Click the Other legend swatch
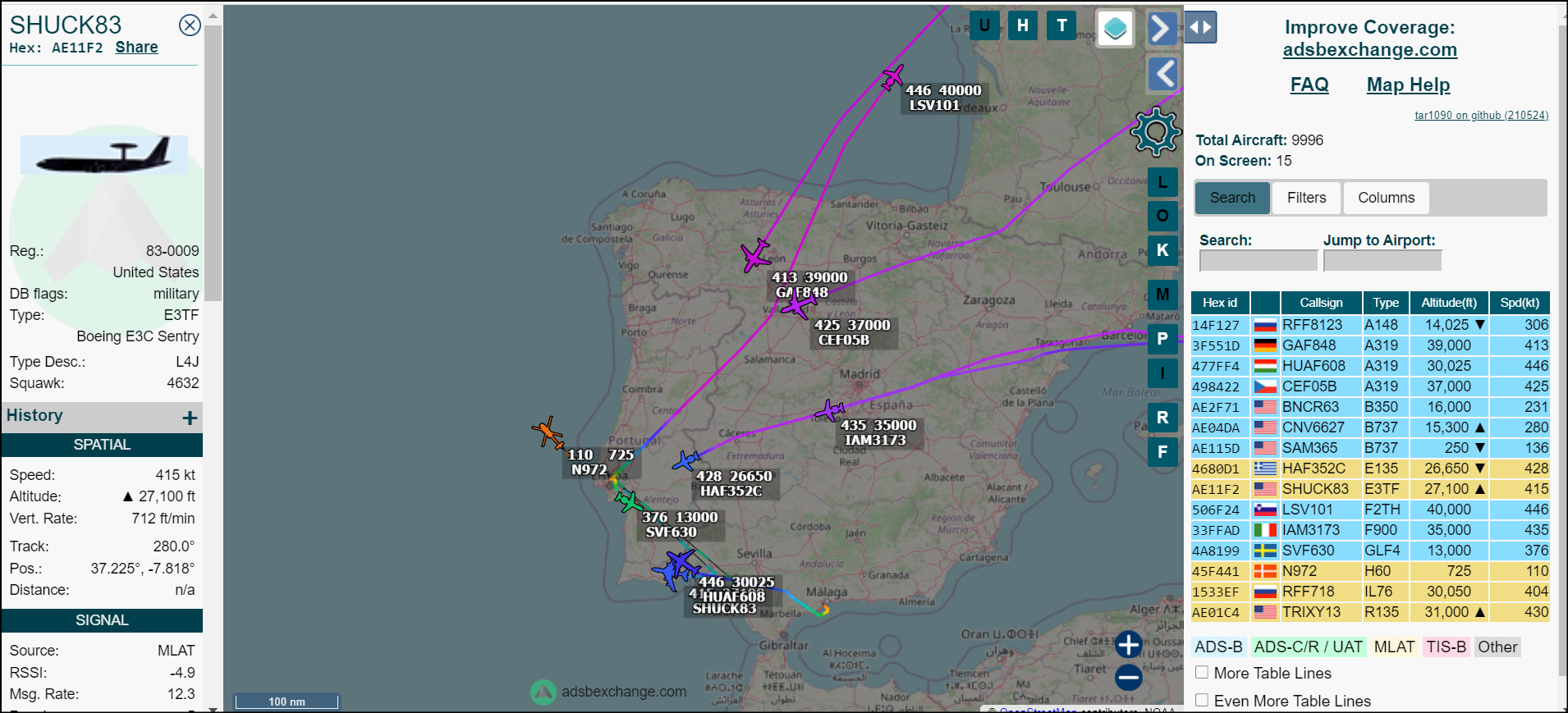 tap(1497, 647)
